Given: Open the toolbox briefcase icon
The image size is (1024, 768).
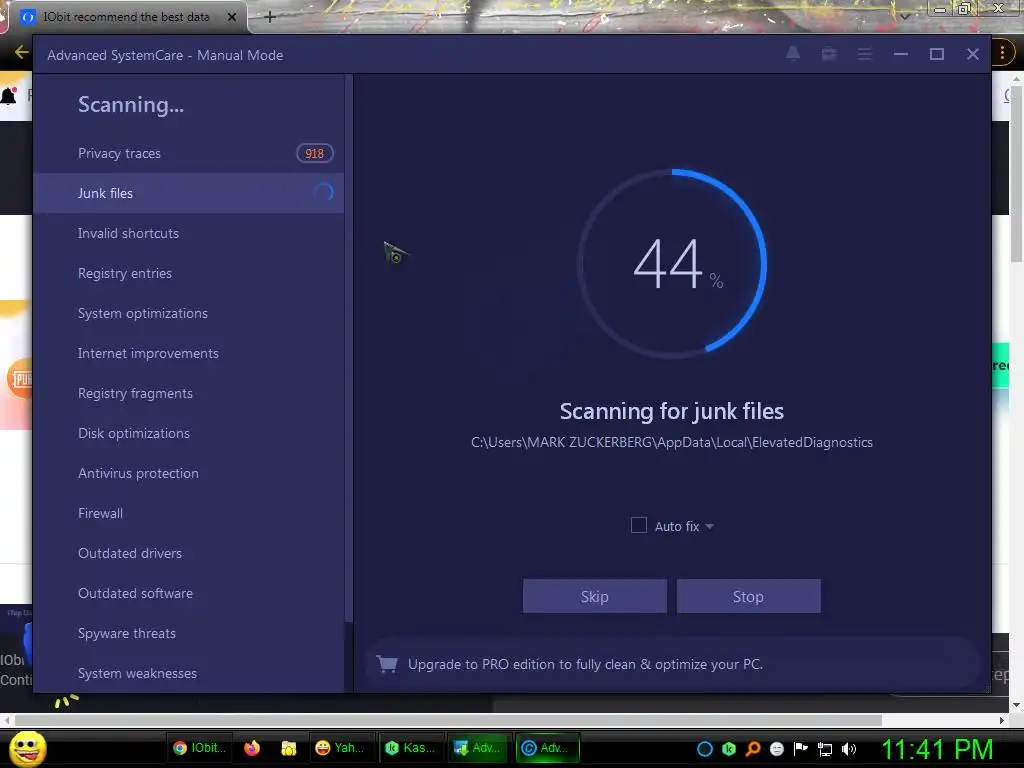Looking at the screenshot, I should pyautogui.click(x=829, y=54).
